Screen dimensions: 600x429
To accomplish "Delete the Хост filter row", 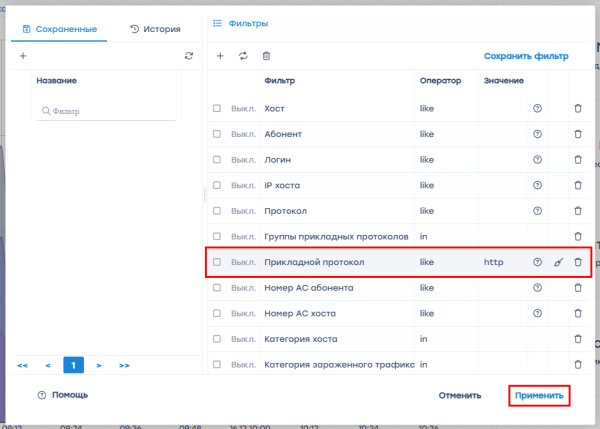I will (x=577, y=108).
